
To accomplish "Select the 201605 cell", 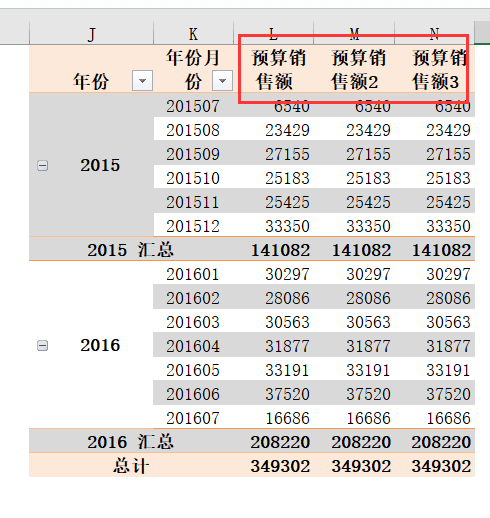I will pos(193,370).
